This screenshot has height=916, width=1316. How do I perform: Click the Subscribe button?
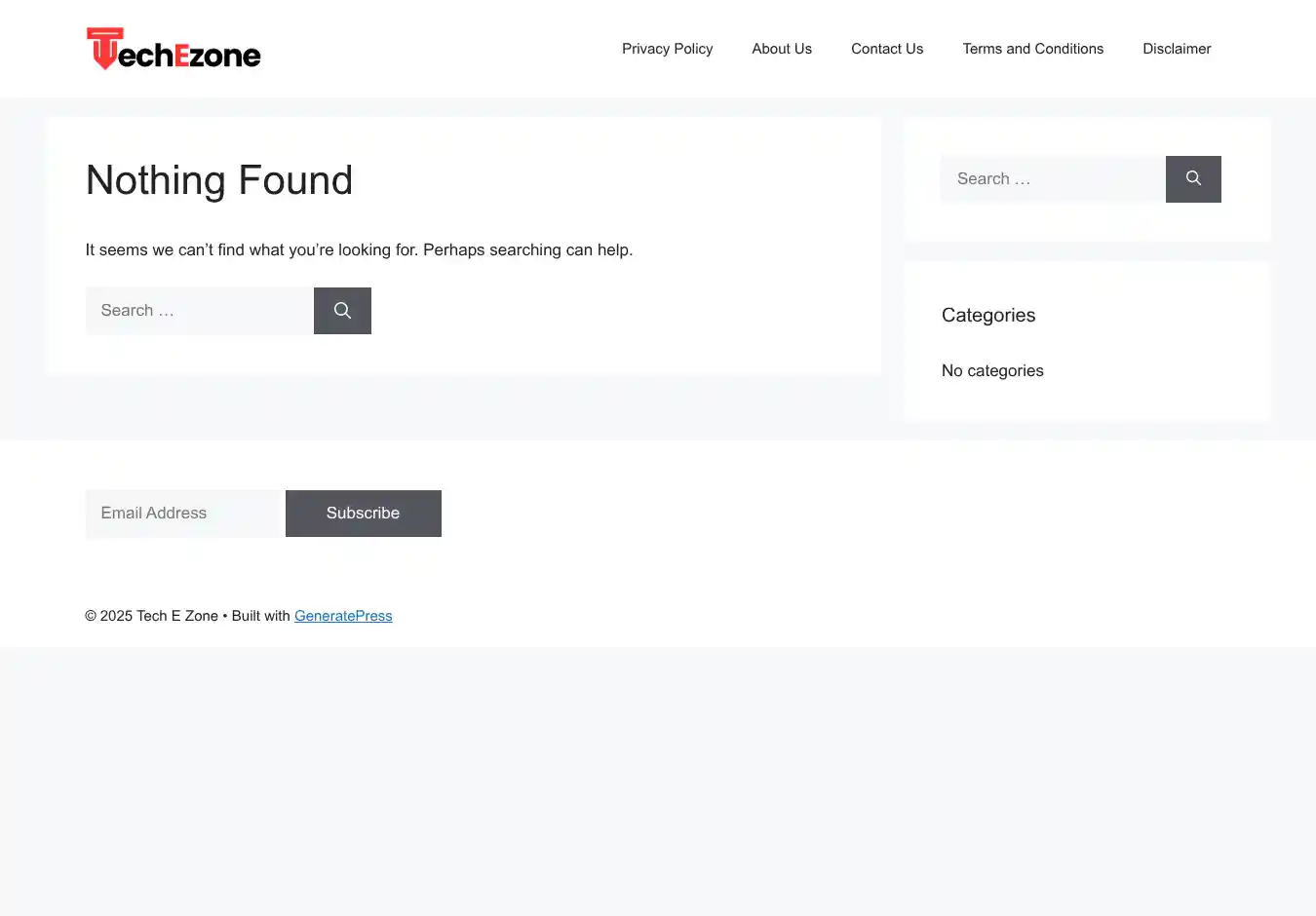363,514
